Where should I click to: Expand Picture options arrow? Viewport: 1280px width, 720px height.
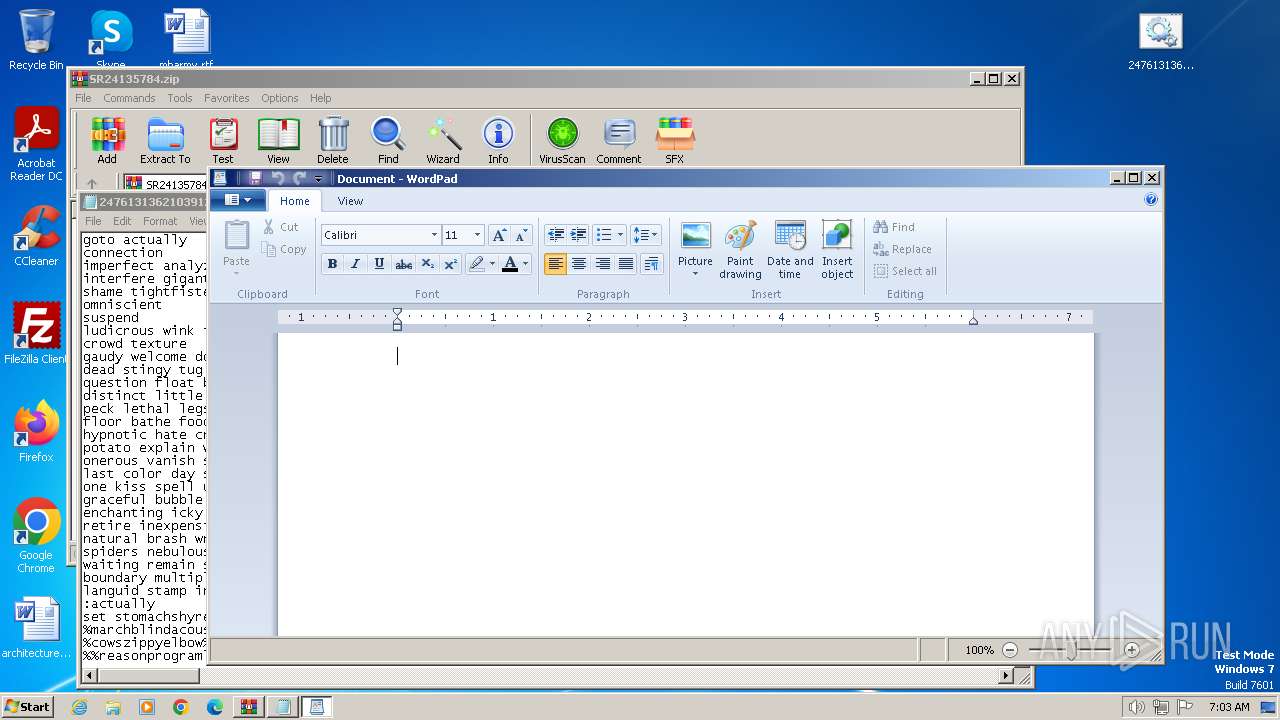pyautogui.click(x=695, y=274)
